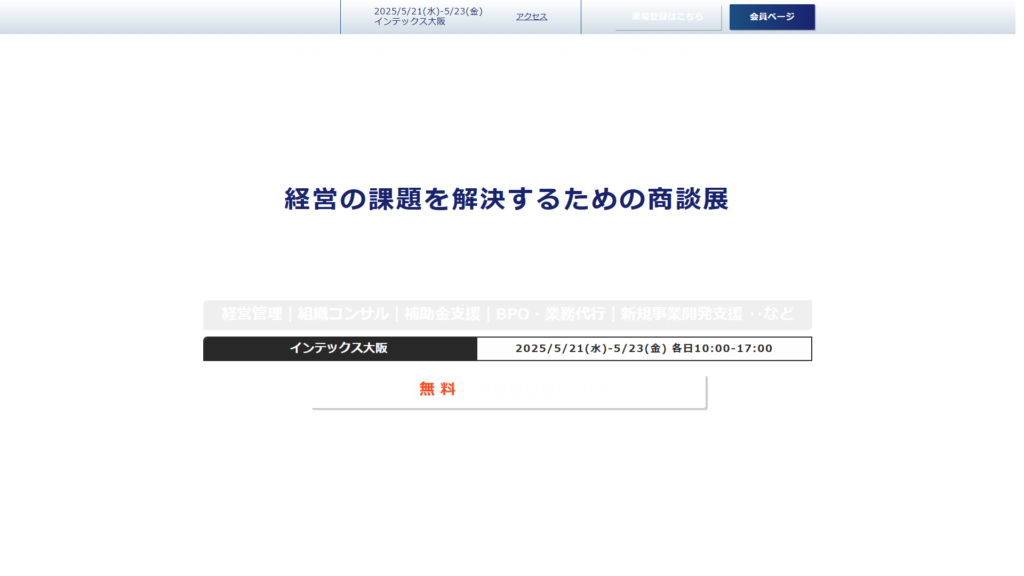Click the 経営の課題を解決するための商談展 headline
Screen dimensions: 1024x576
pyautogui.click(x=506, y=200)
